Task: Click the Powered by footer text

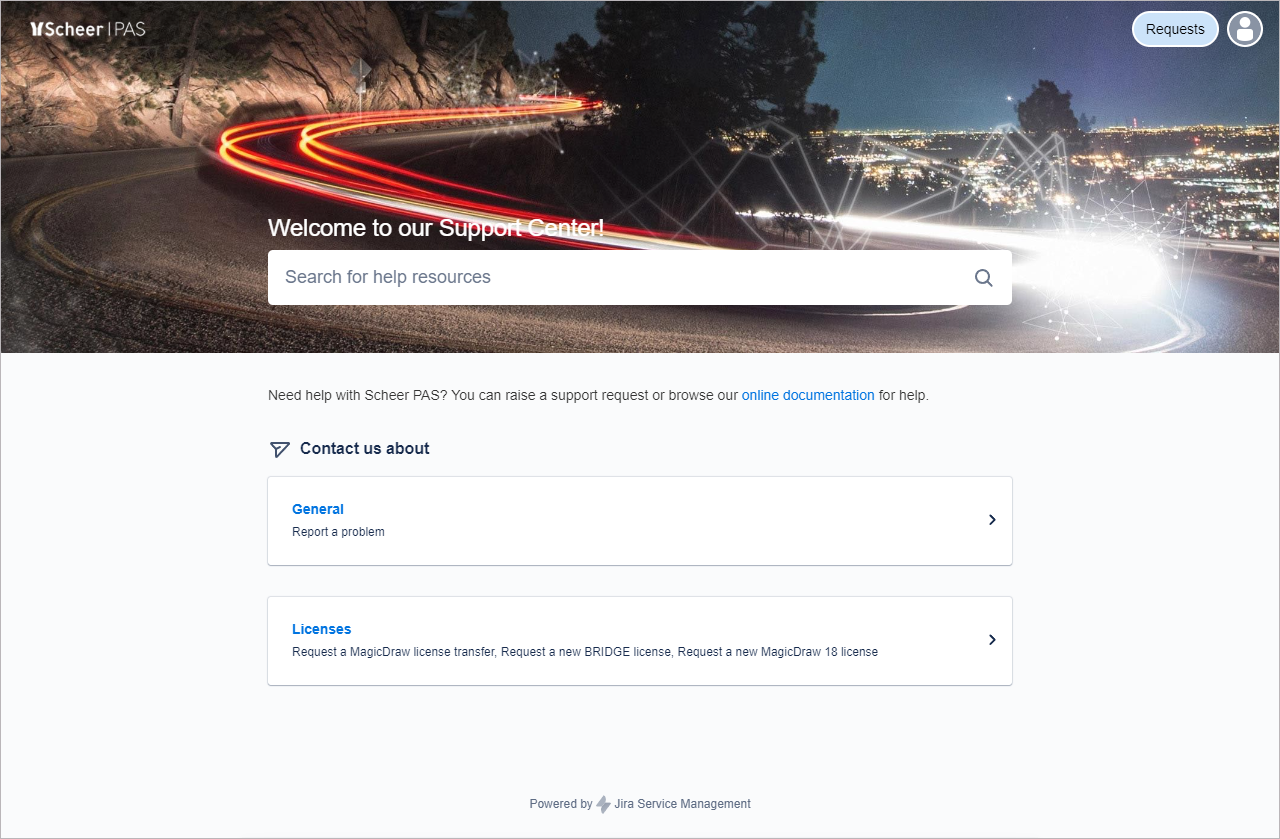Action: tap(561, 804)
